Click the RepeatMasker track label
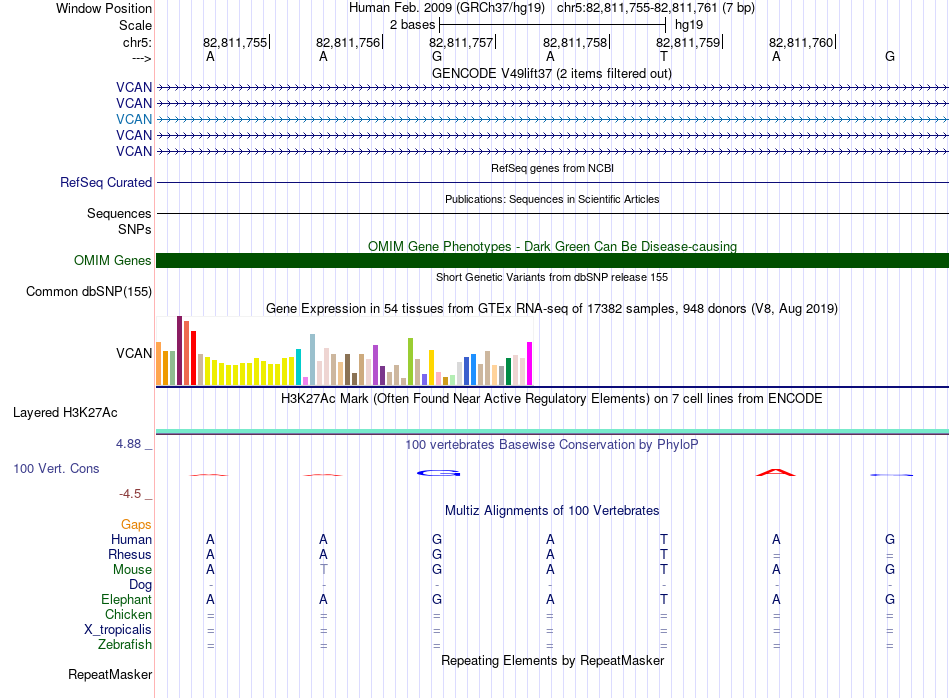Viewport: 950px width, 698px height. tap(110, 674)
